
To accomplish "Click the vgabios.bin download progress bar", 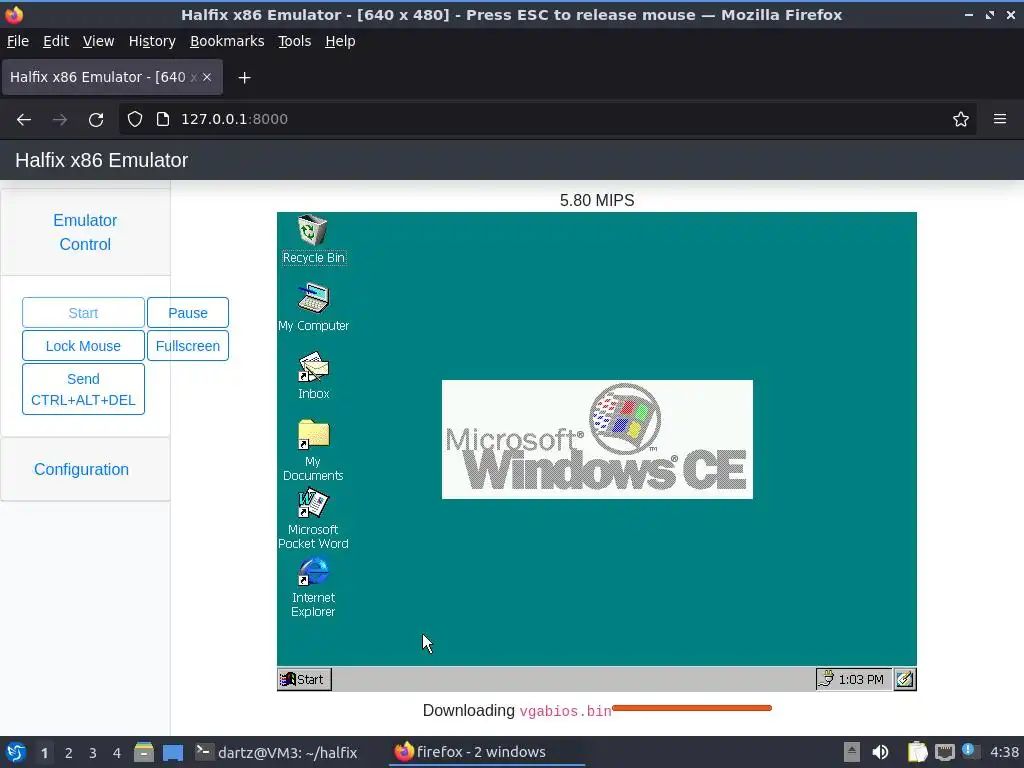I will 692,708.
